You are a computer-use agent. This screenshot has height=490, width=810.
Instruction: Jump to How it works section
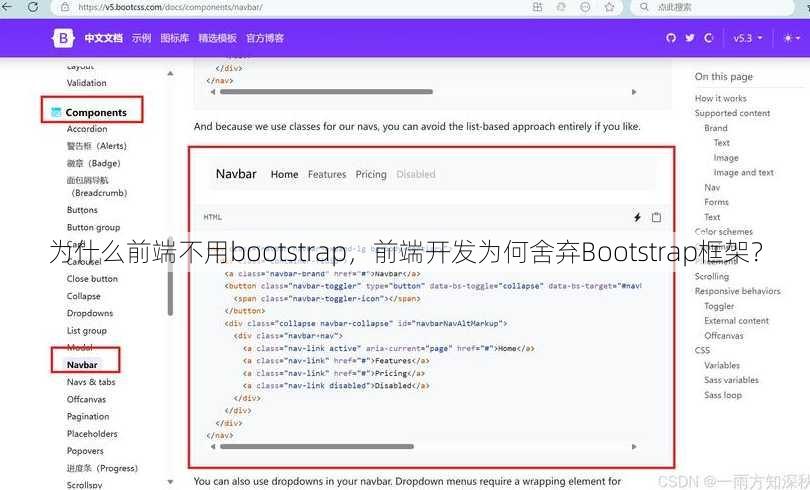click(x=720, y=98)
